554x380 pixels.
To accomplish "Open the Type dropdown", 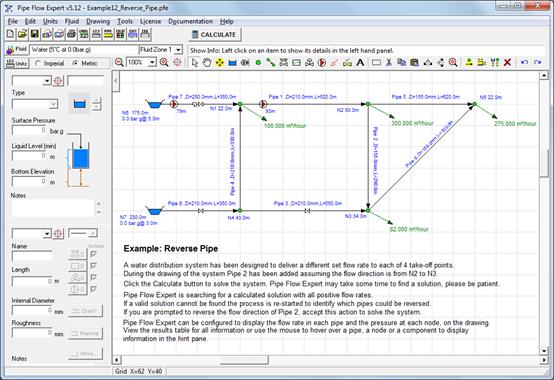I will [x=53, y=104].
